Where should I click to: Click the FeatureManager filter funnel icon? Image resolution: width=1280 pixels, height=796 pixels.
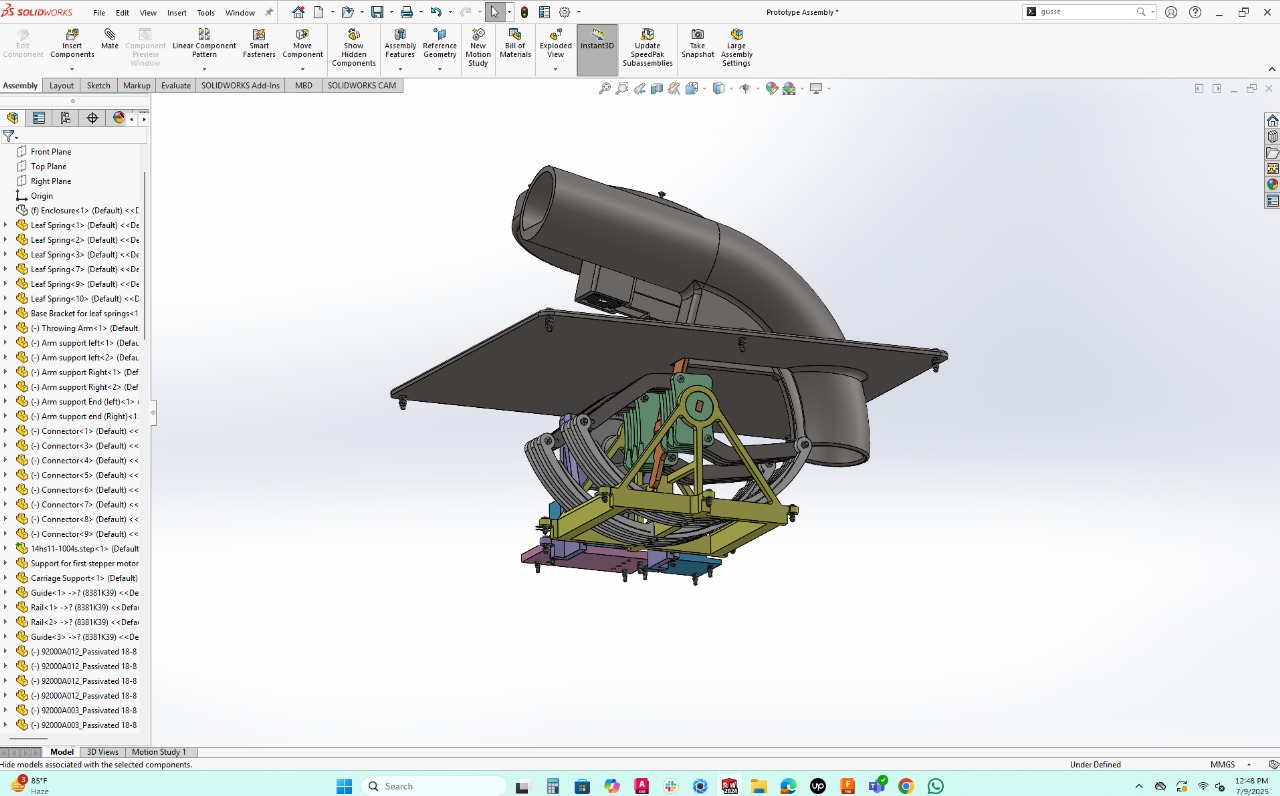click(8, 136)
